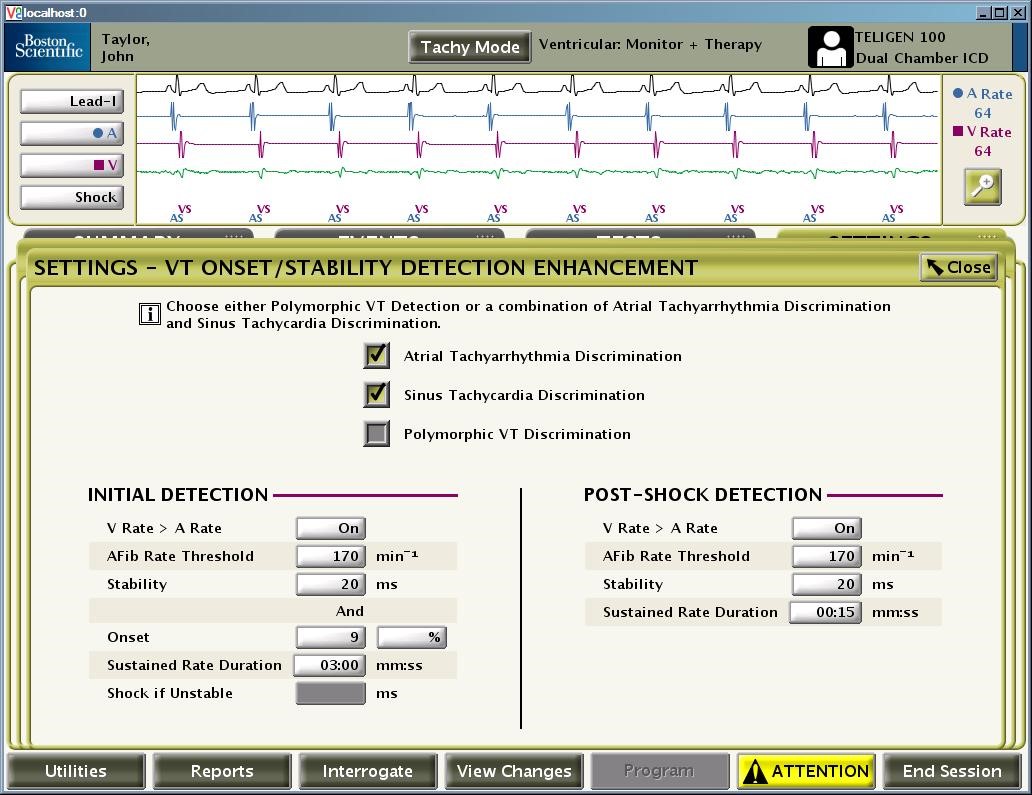Toggle the atrial A channel trace button
The width and height of the screenshot is (1032, 795).
(x=71, y=133)
